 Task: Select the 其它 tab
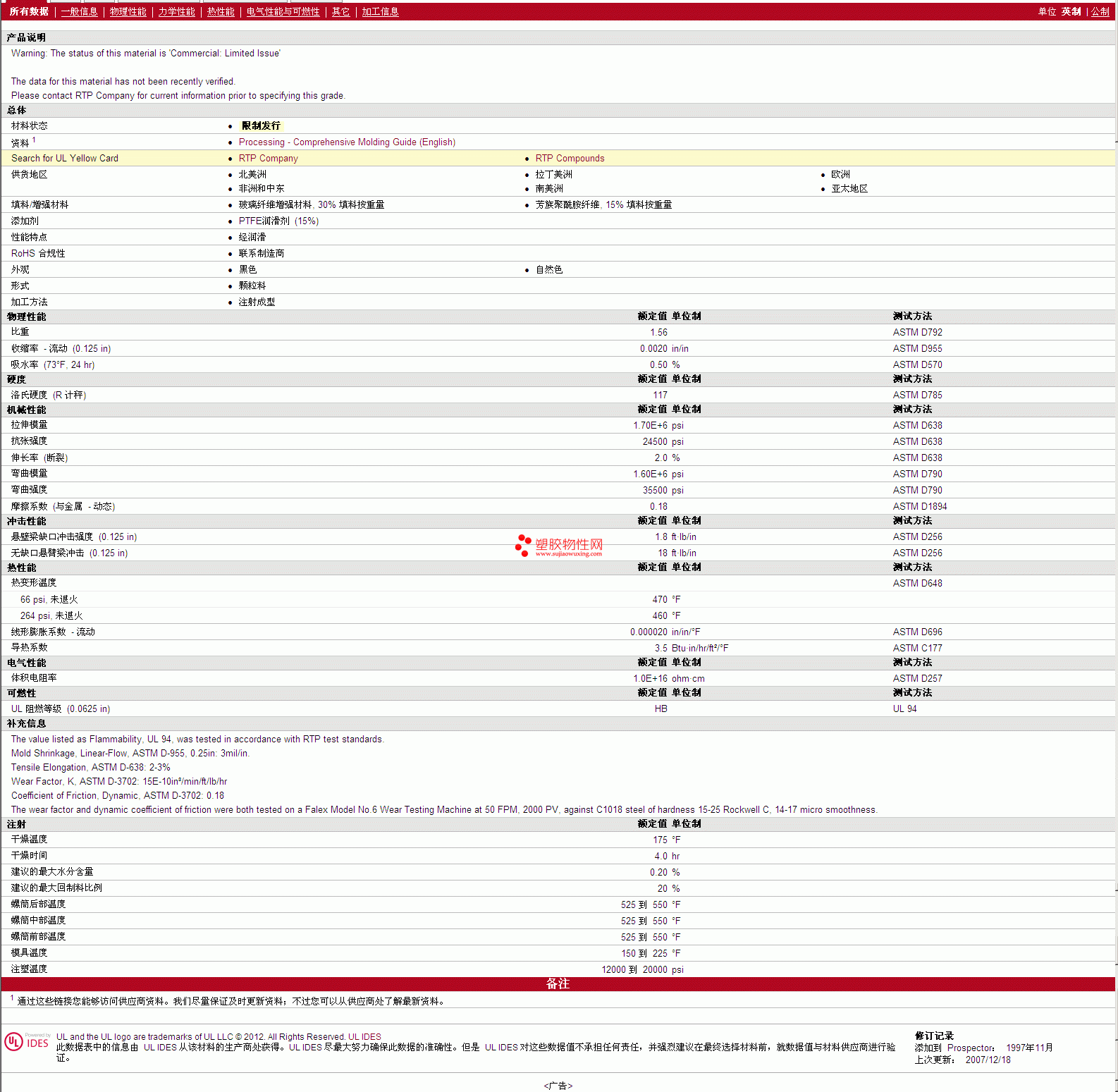pos(340,11)
